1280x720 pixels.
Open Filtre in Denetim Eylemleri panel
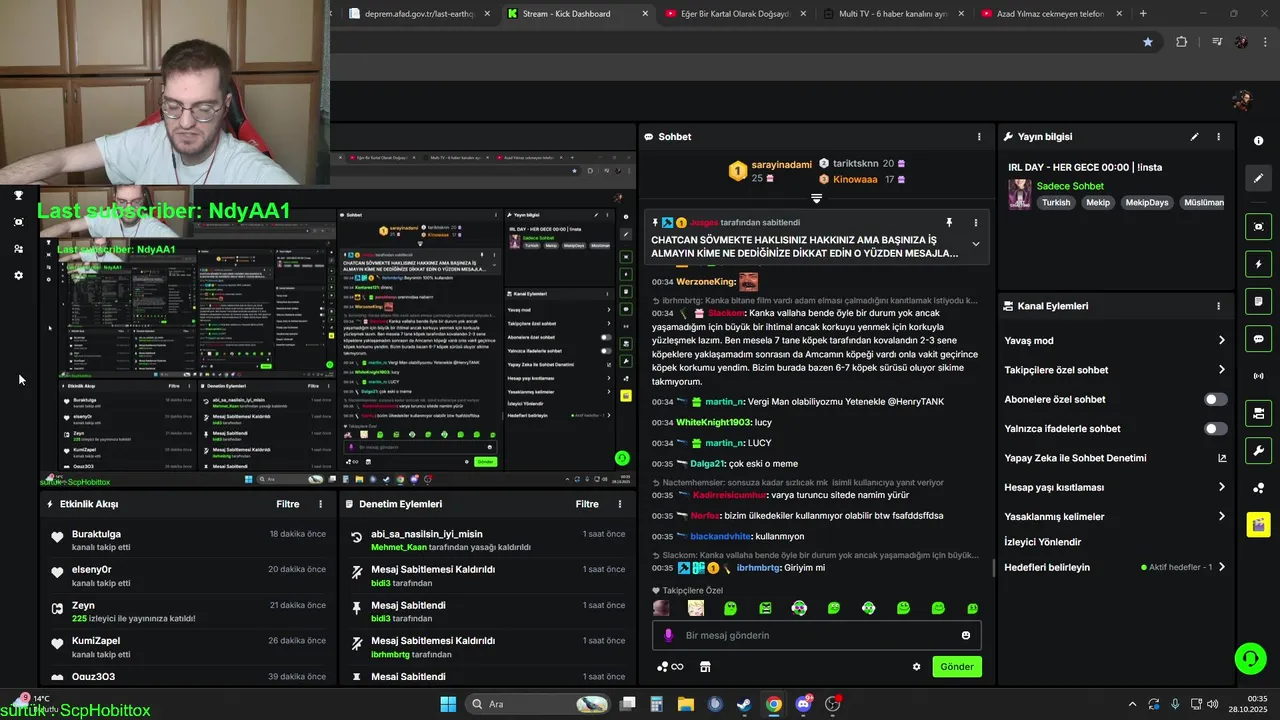(587, 504)
